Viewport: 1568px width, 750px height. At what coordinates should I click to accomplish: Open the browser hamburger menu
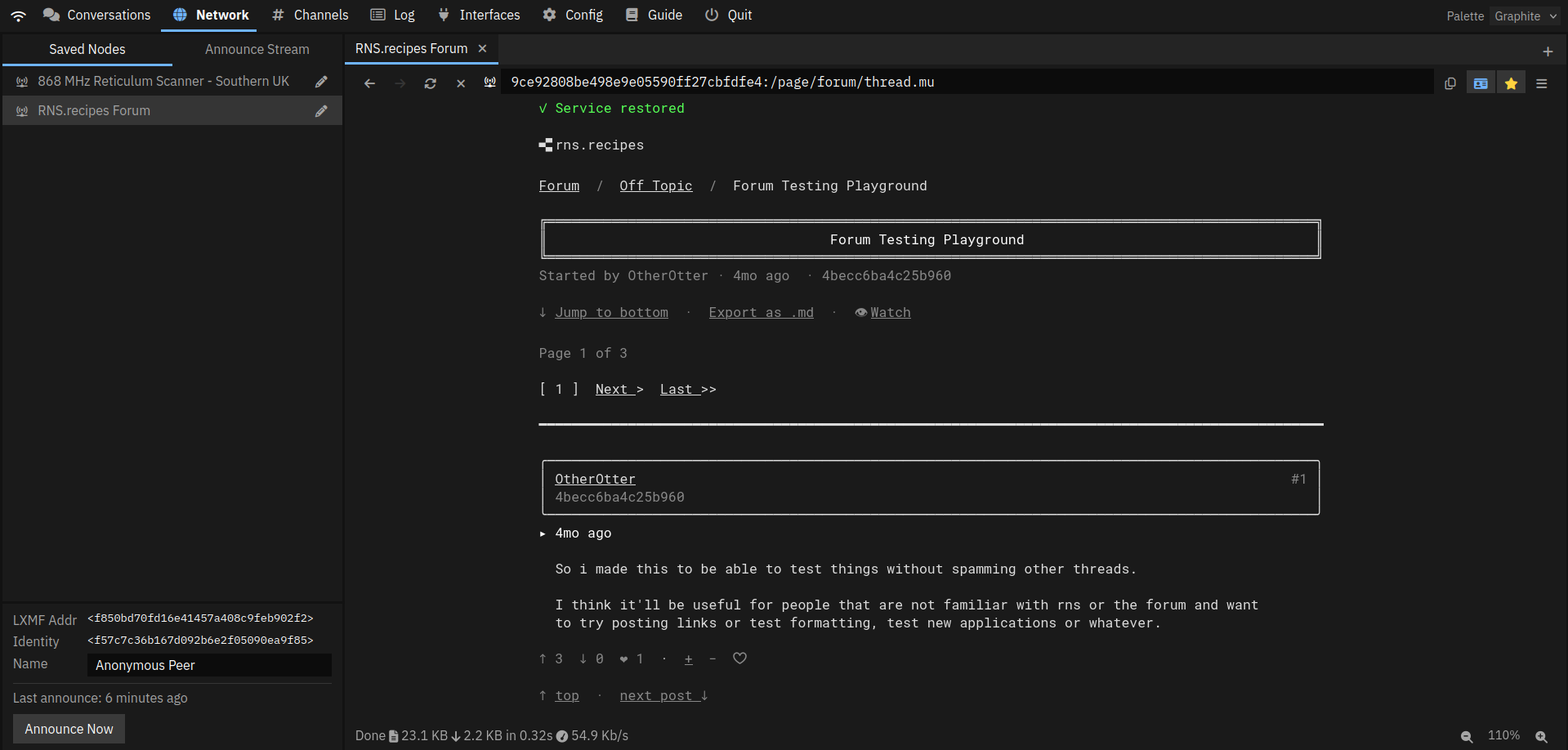tap(1542, 83)
